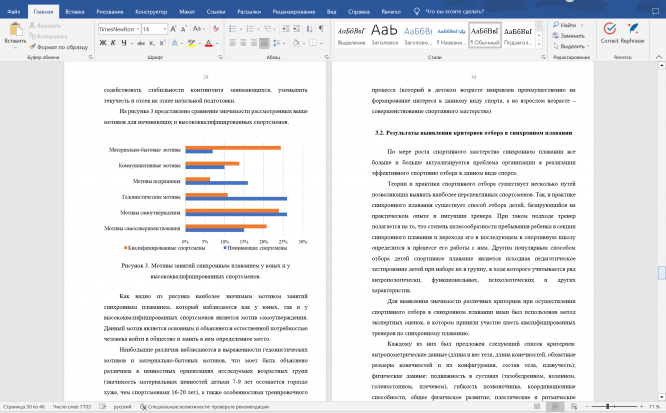Click the Paste (Вставить) clipboard icon

[16, 29]
